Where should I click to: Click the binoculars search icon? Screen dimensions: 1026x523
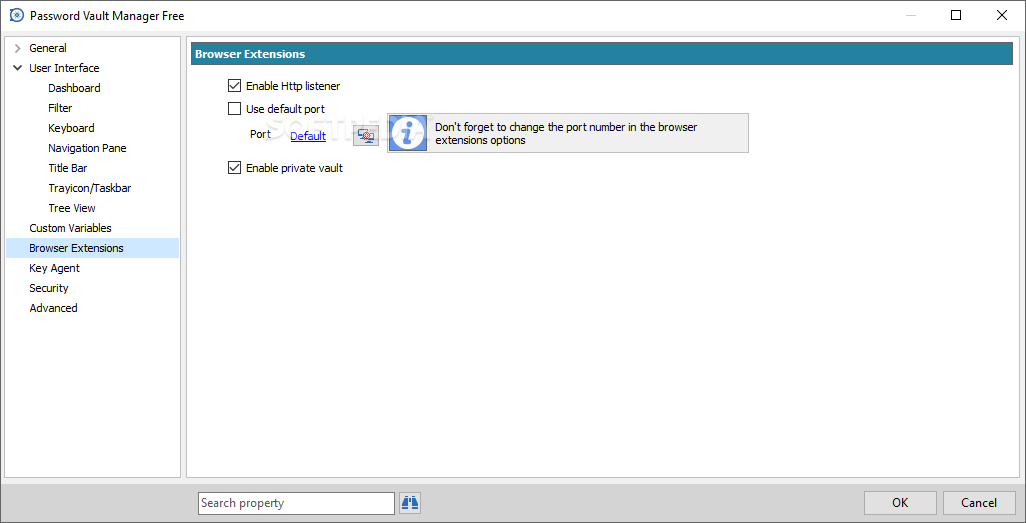coord(410,503)
